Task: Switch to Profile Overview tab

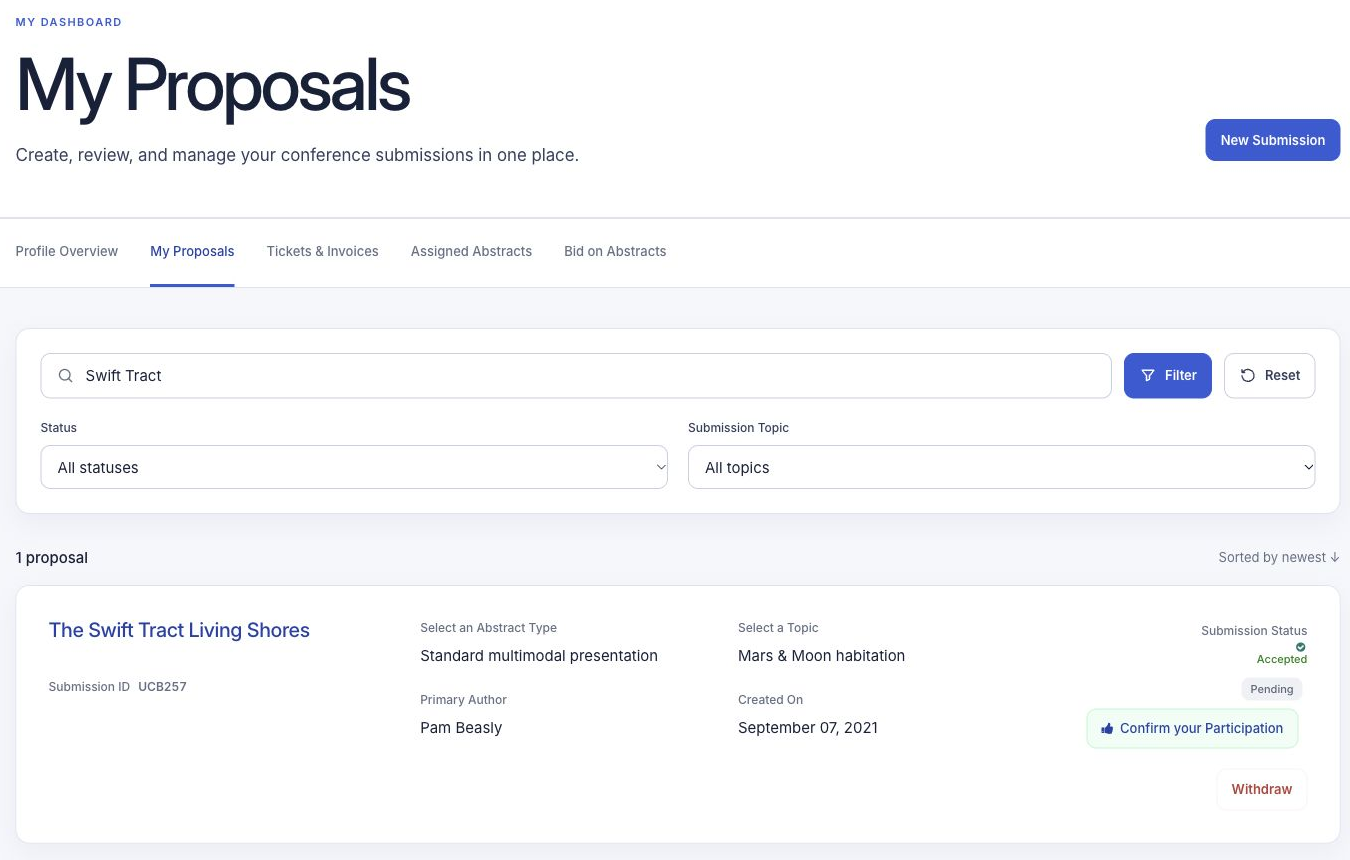Action: pyautogui.click(x=67, y=252)
